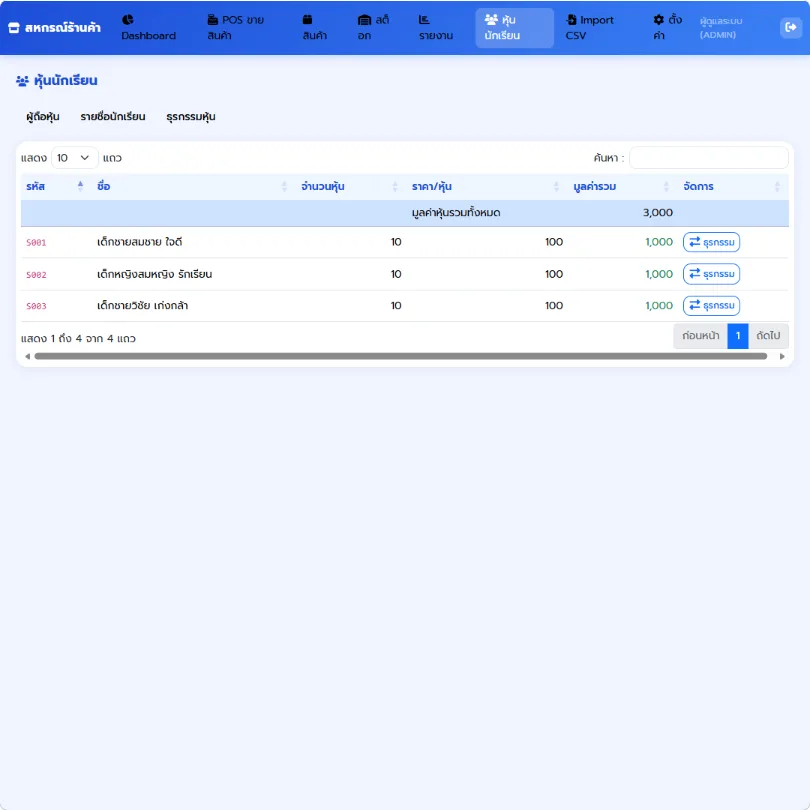Click the สหกรณ์ร้านค้า store logo
The image size is (810, 810).
pyautogui.click(x=55, y=27)
